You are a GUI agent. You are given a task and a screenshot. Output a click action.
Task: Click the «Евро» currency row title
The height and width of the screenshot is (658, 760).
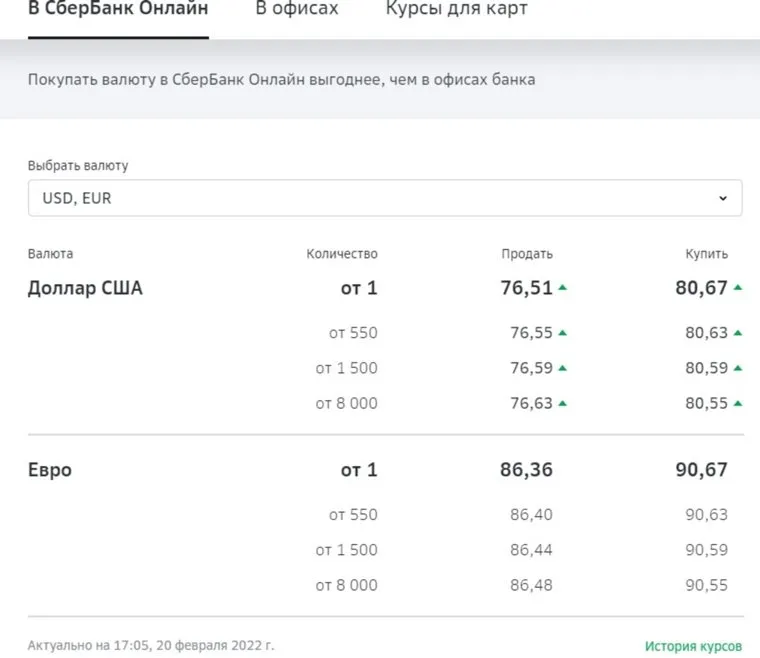pyautogui.click(x=50, y=470)
